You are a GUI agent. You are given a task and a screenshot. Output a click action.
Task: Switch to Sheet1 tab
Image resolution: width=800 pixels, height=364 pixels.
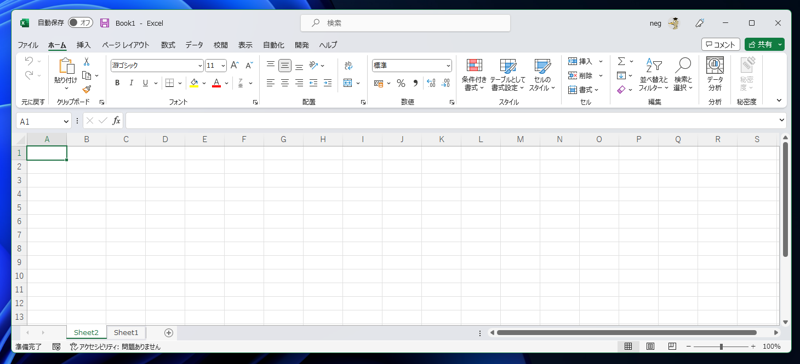coord(126,332)
